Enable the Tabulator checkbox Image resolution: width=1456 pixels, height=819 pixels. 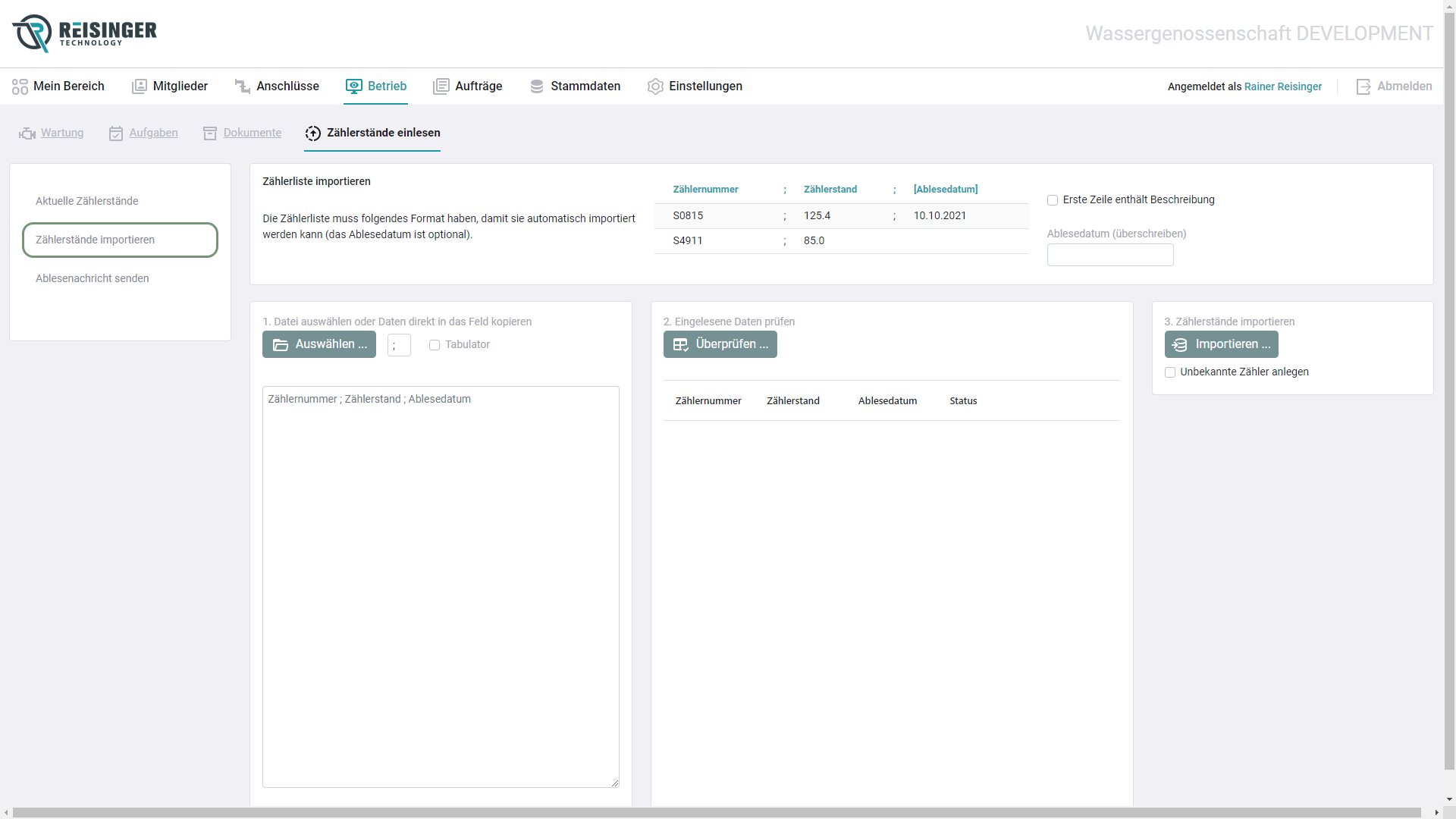435,345
